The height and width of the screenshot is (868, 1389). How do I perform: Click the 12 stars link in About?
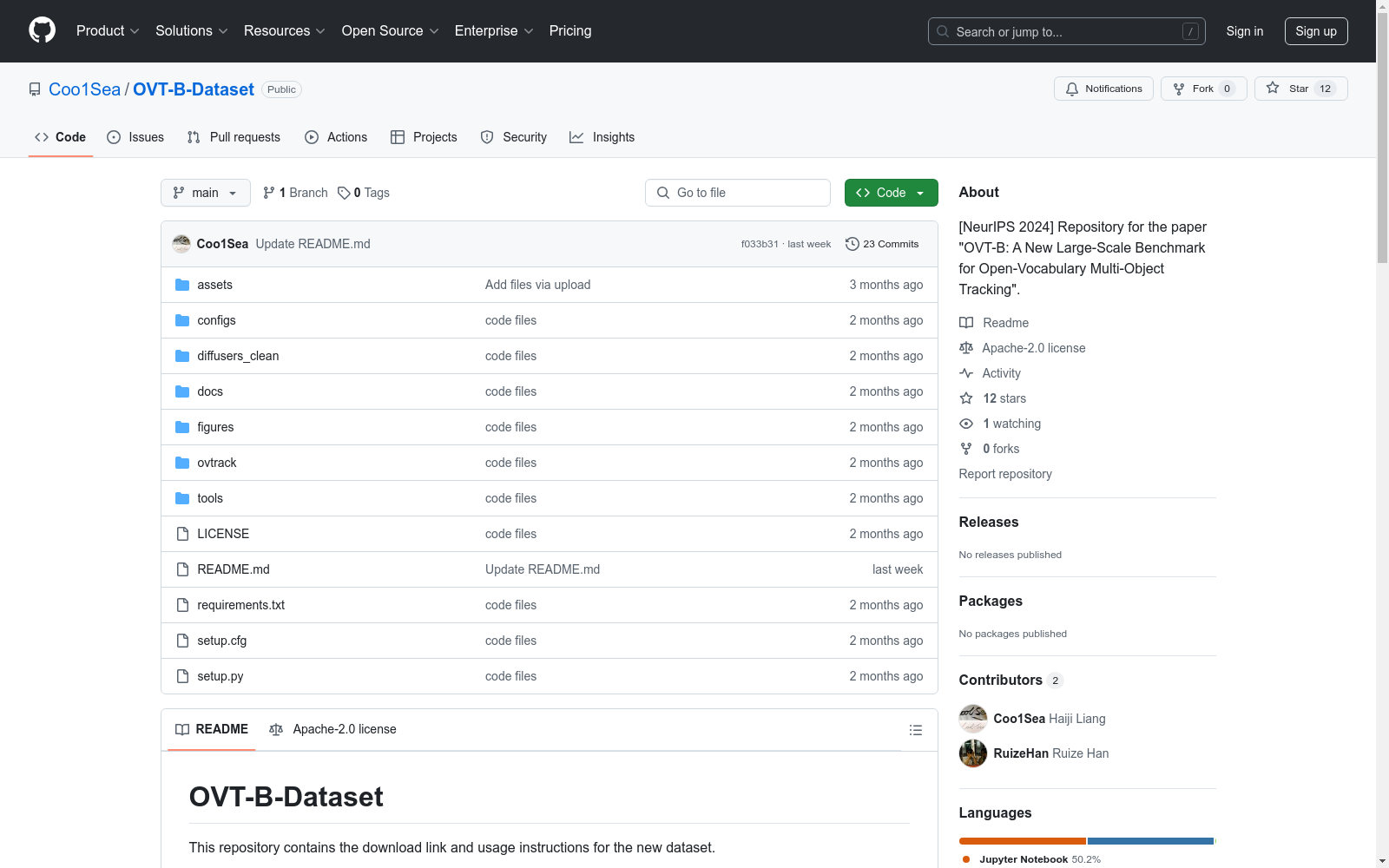click(x=1004, y=398)
